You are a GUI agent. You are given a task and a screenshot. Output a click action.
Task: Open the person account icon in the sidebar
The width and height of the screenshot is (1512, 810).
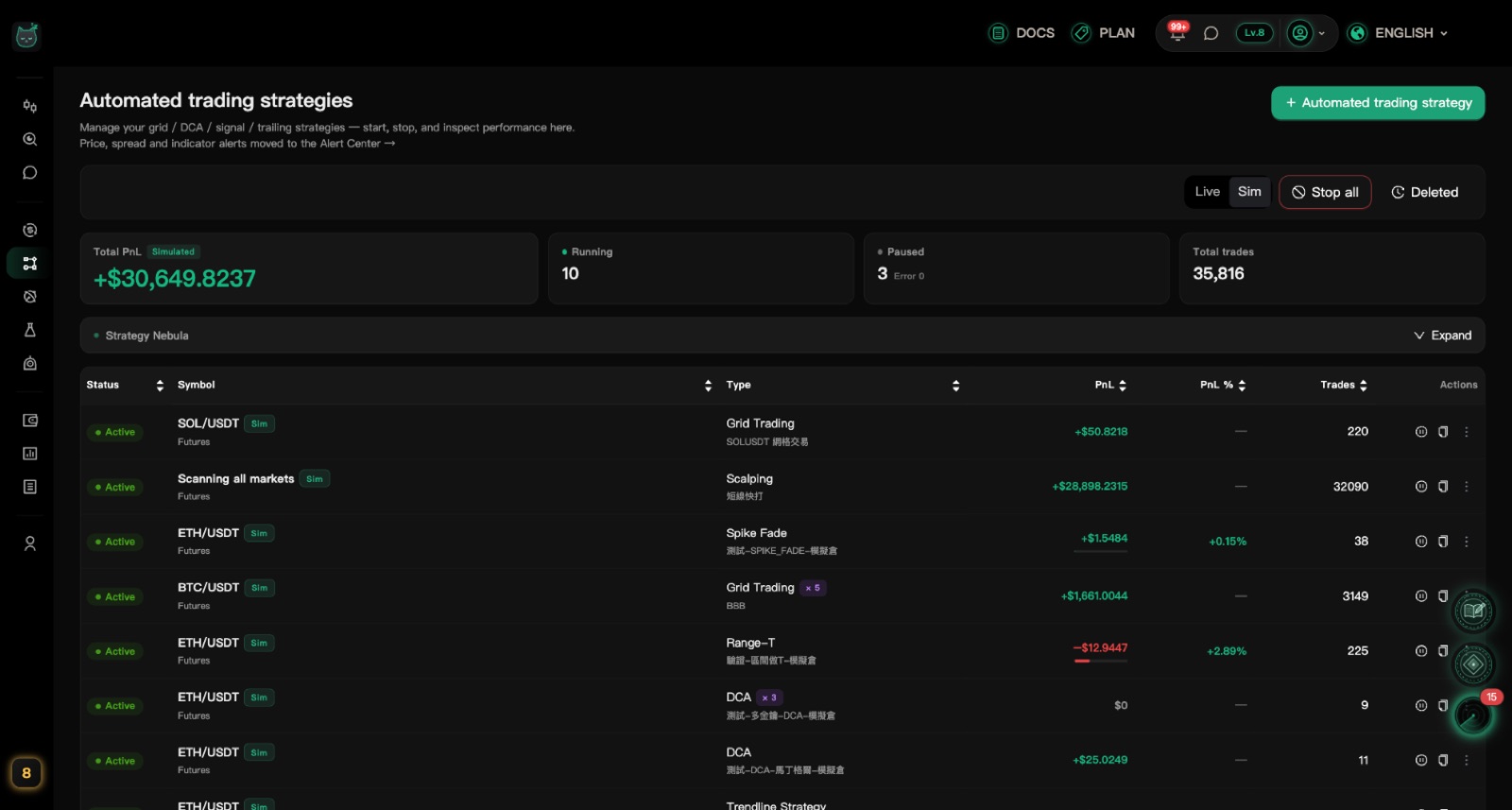pyautogui.click(x=30, y=543)
